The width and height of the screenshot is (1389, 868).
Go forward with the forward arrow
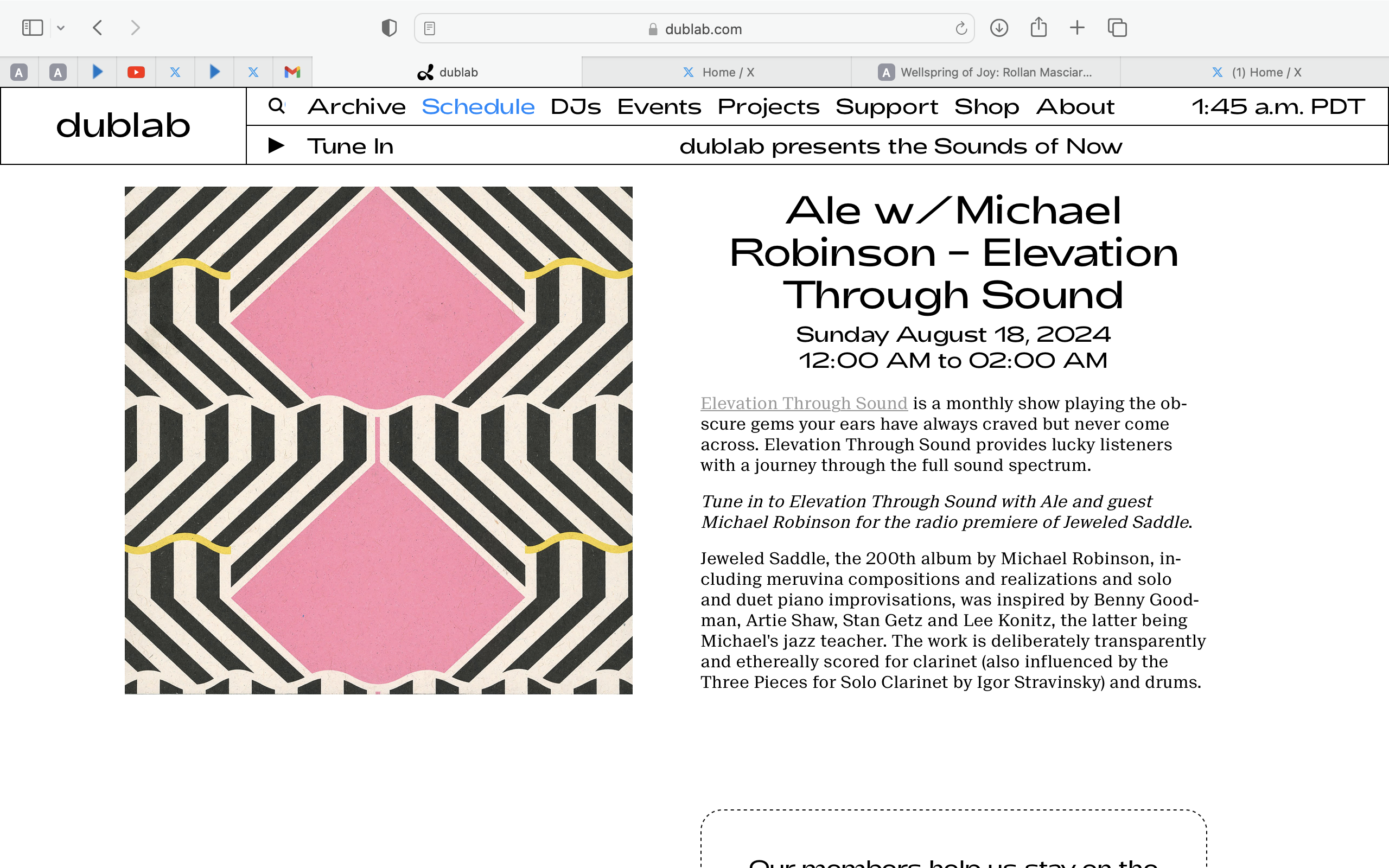coord(136,28)
